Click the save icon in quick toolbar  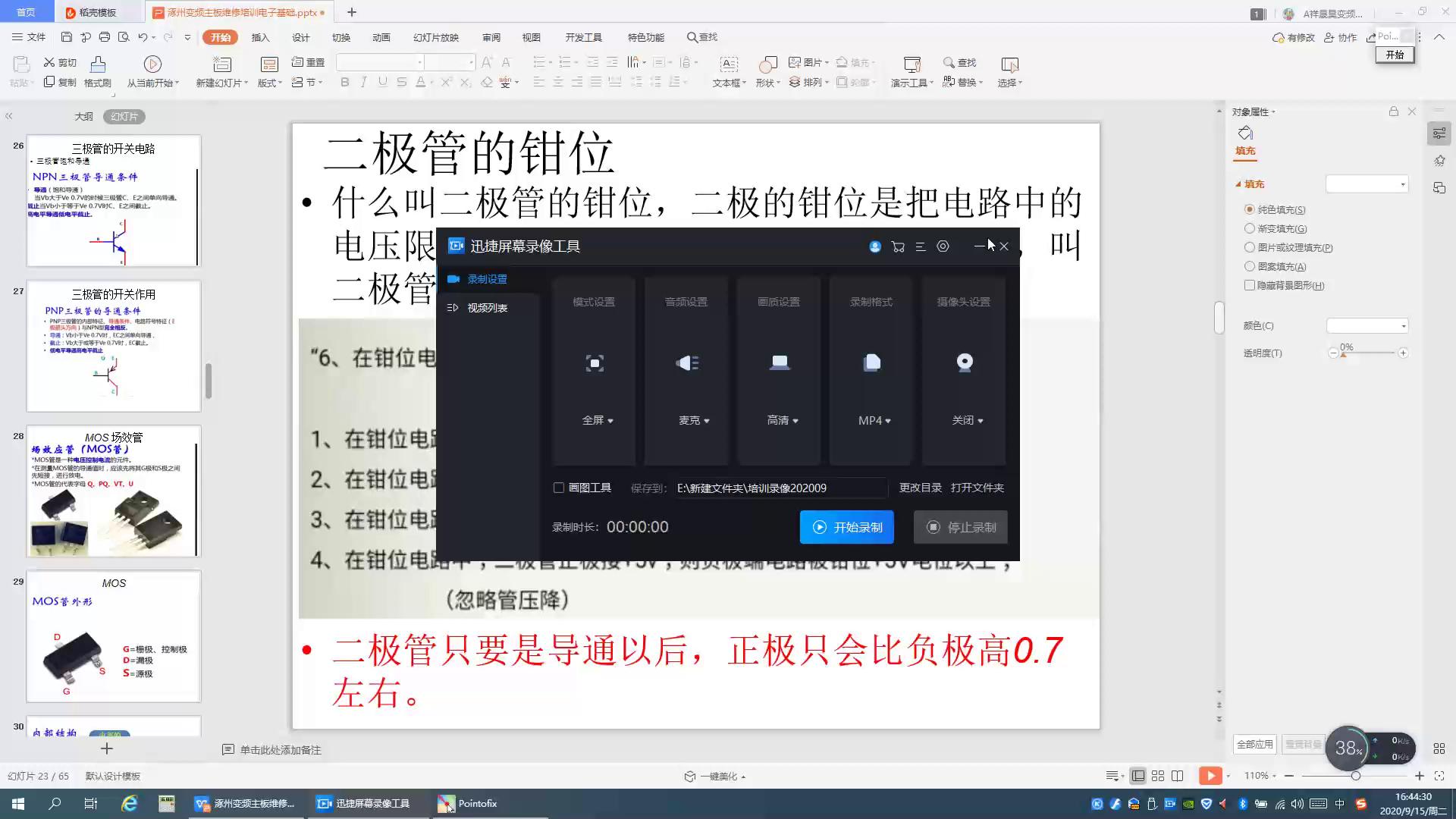point(67,37)
